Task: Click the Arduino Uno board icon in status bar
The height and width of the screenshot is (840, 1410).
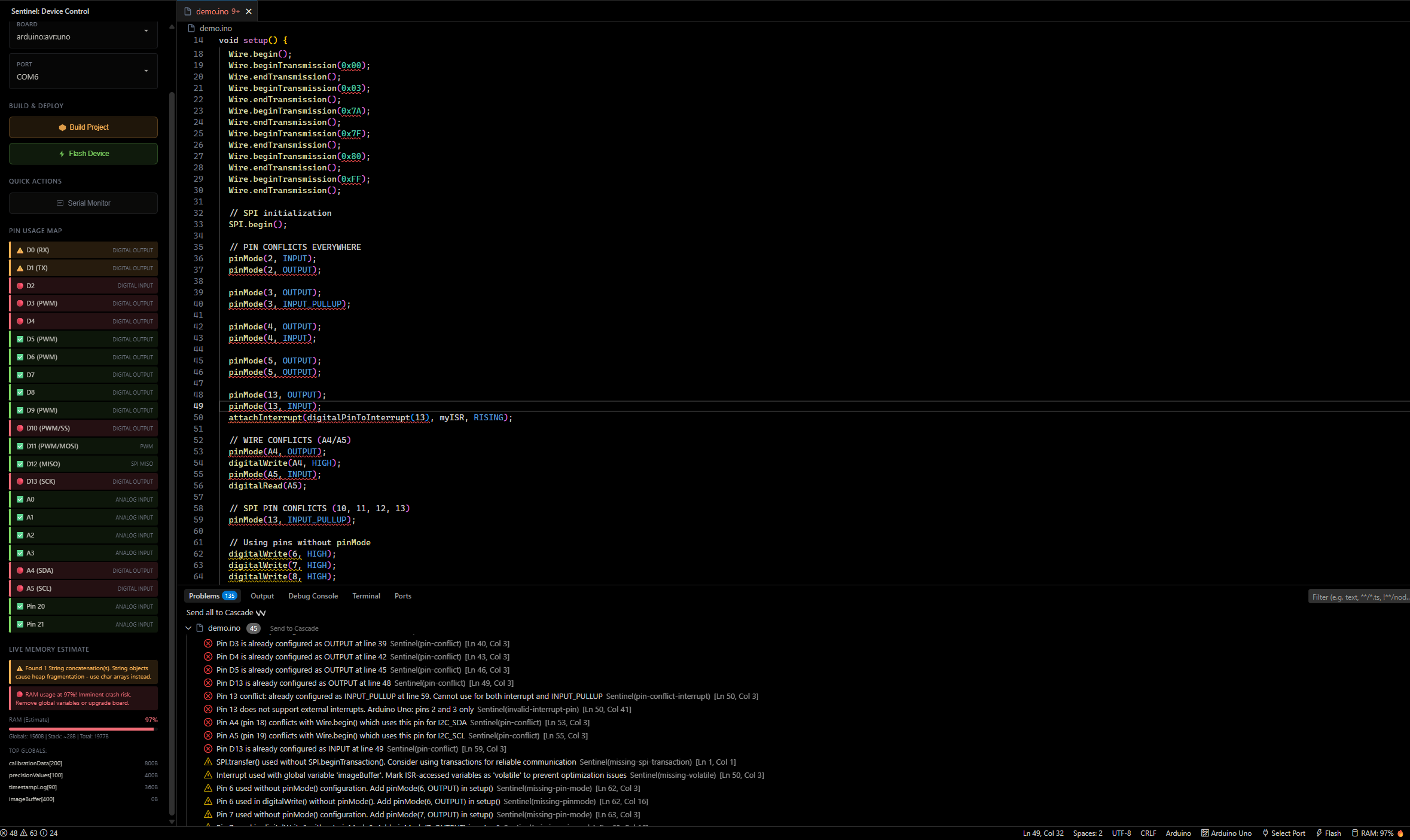Action: (1205, 833)
